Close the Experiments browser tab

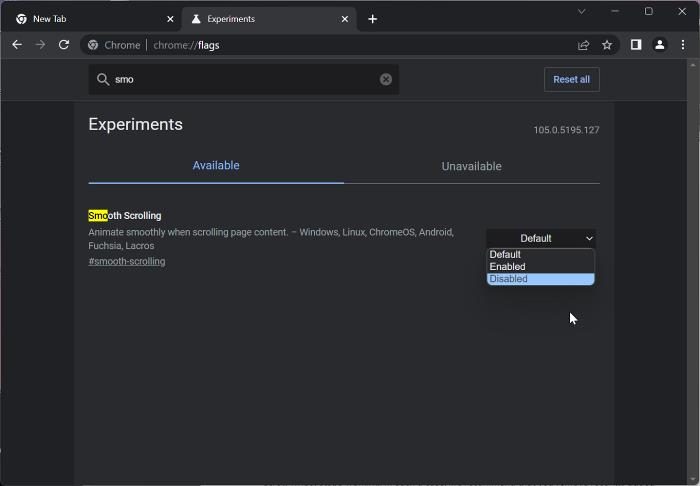pos(346,19)
